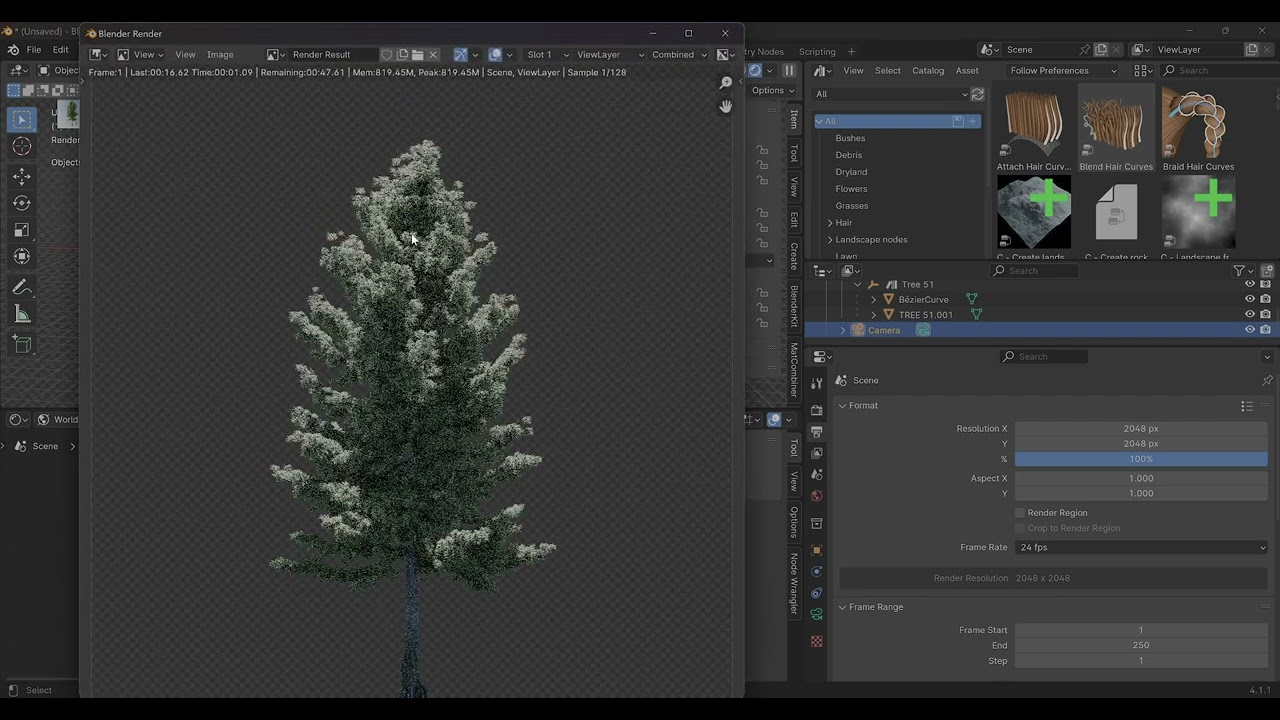Click the pin icon in Scene properties header
This screenshot has height=720, width=1280.
pos(1267,380)
